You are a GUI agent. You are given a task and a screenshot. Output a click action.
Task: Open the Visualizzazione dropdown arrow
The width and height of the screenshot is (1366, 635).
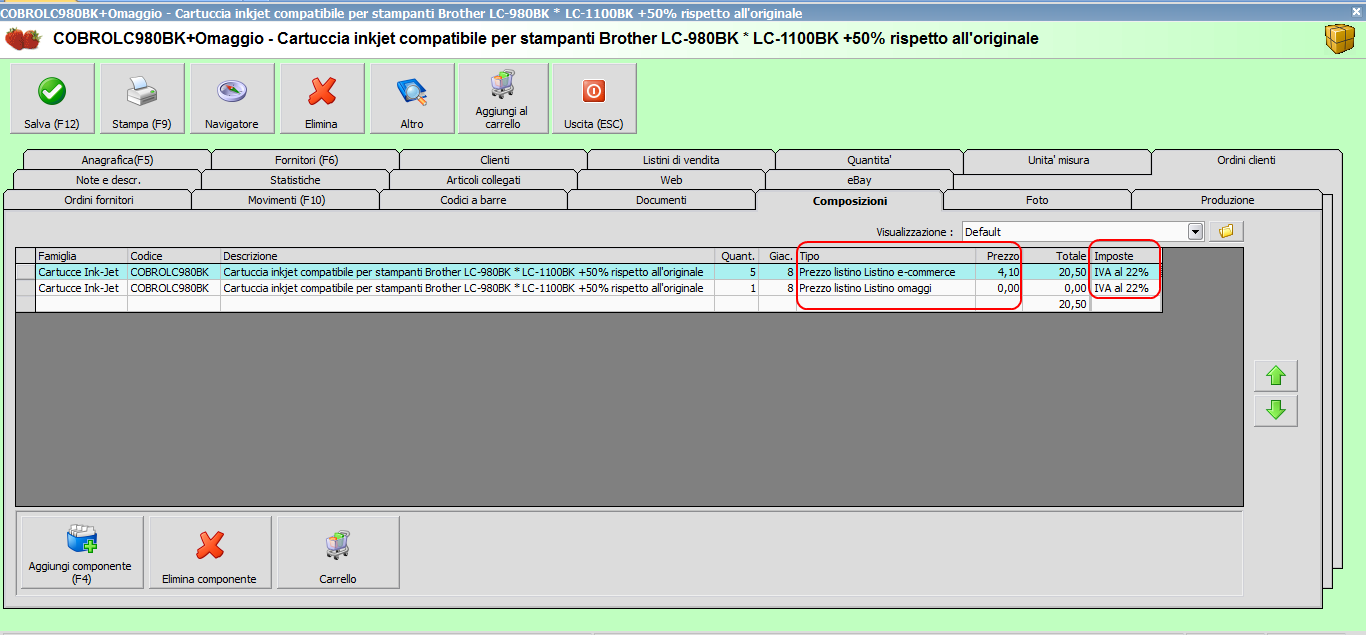click(1195, 231)
